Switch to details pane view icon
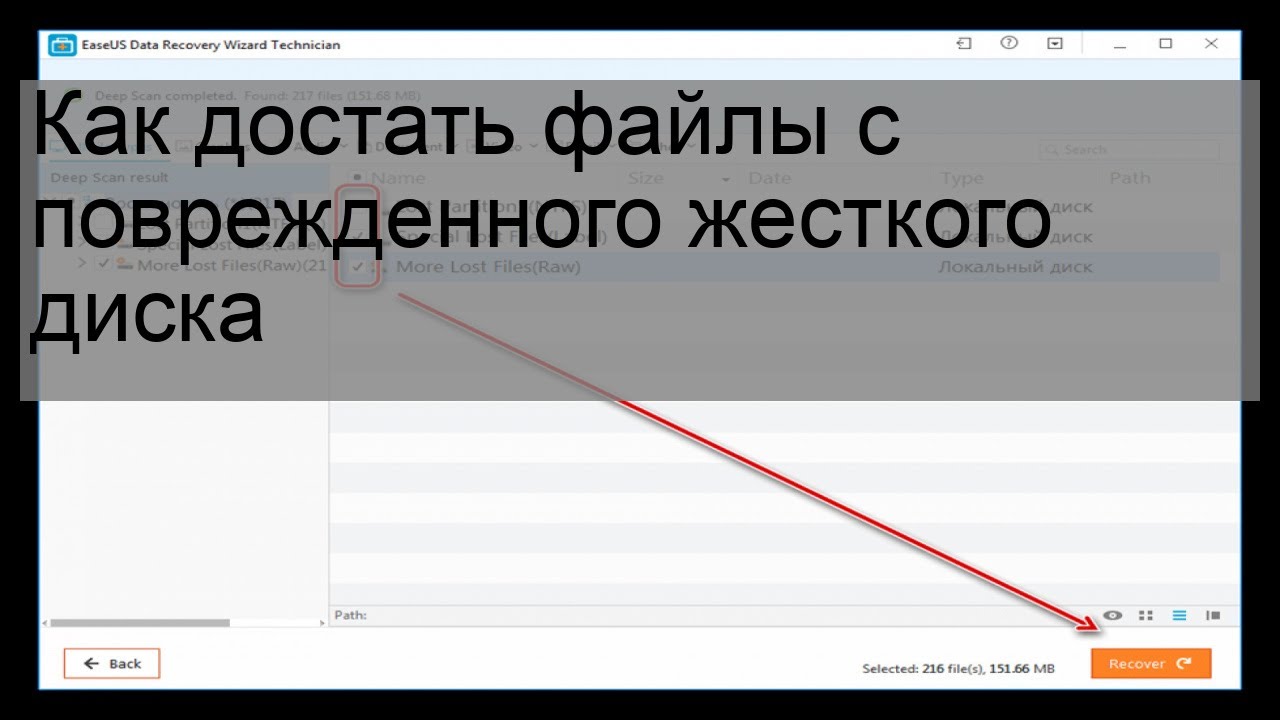The width and height of the screenshot is (1280, 720). tap(1212, 616)
